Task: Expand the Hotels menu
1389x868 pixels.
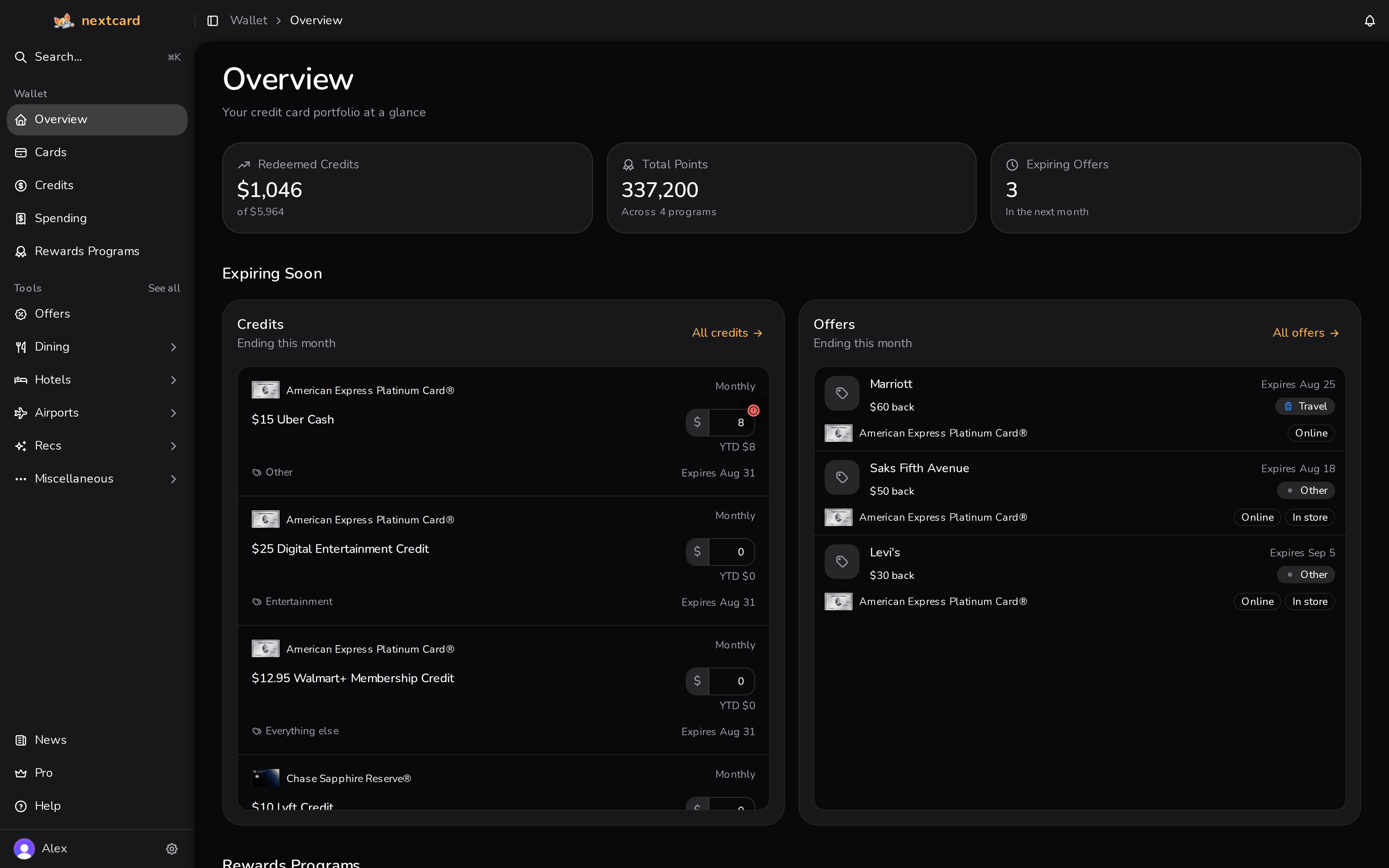Action: [97, 379]
